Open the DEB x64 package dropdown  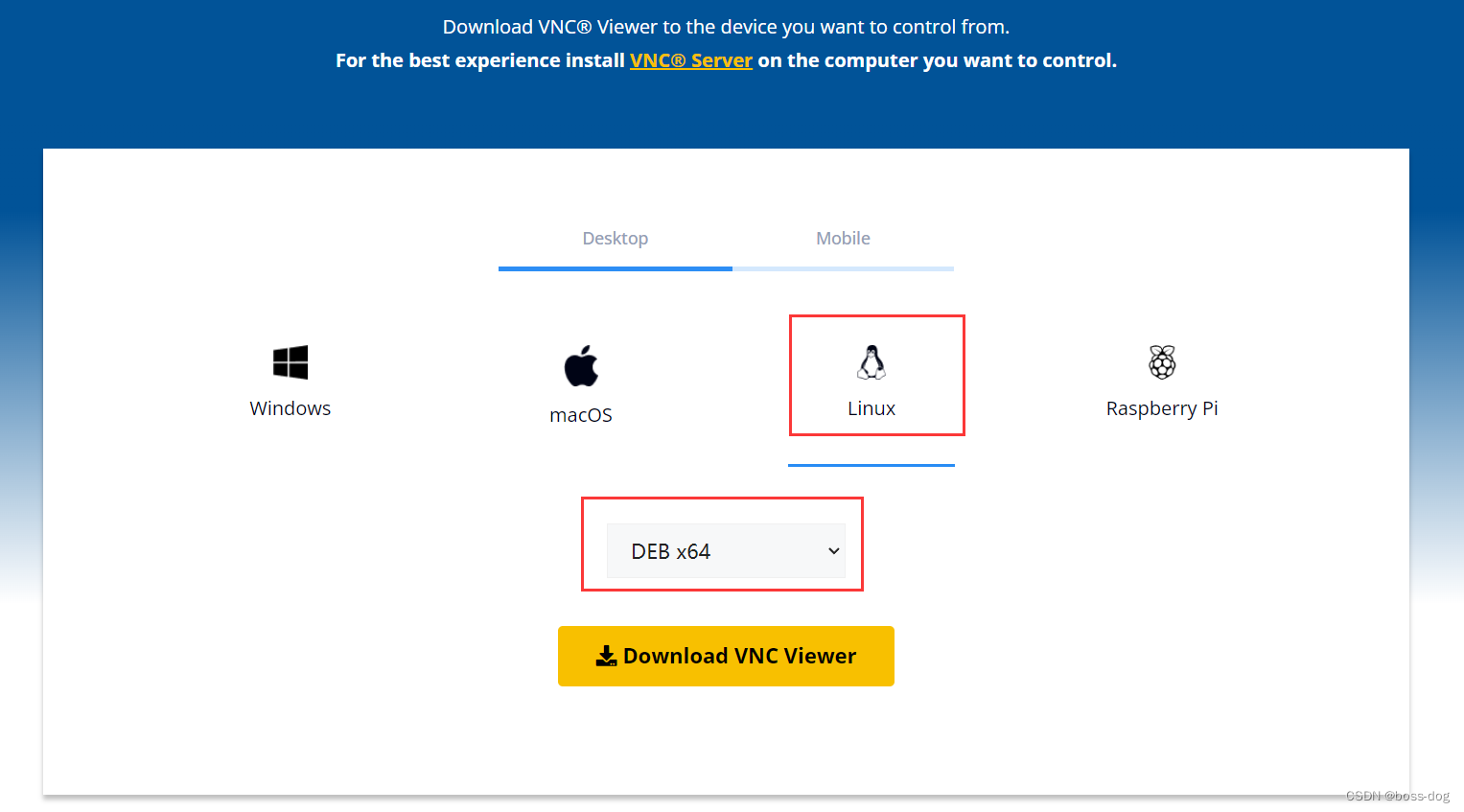click(726, 551)
